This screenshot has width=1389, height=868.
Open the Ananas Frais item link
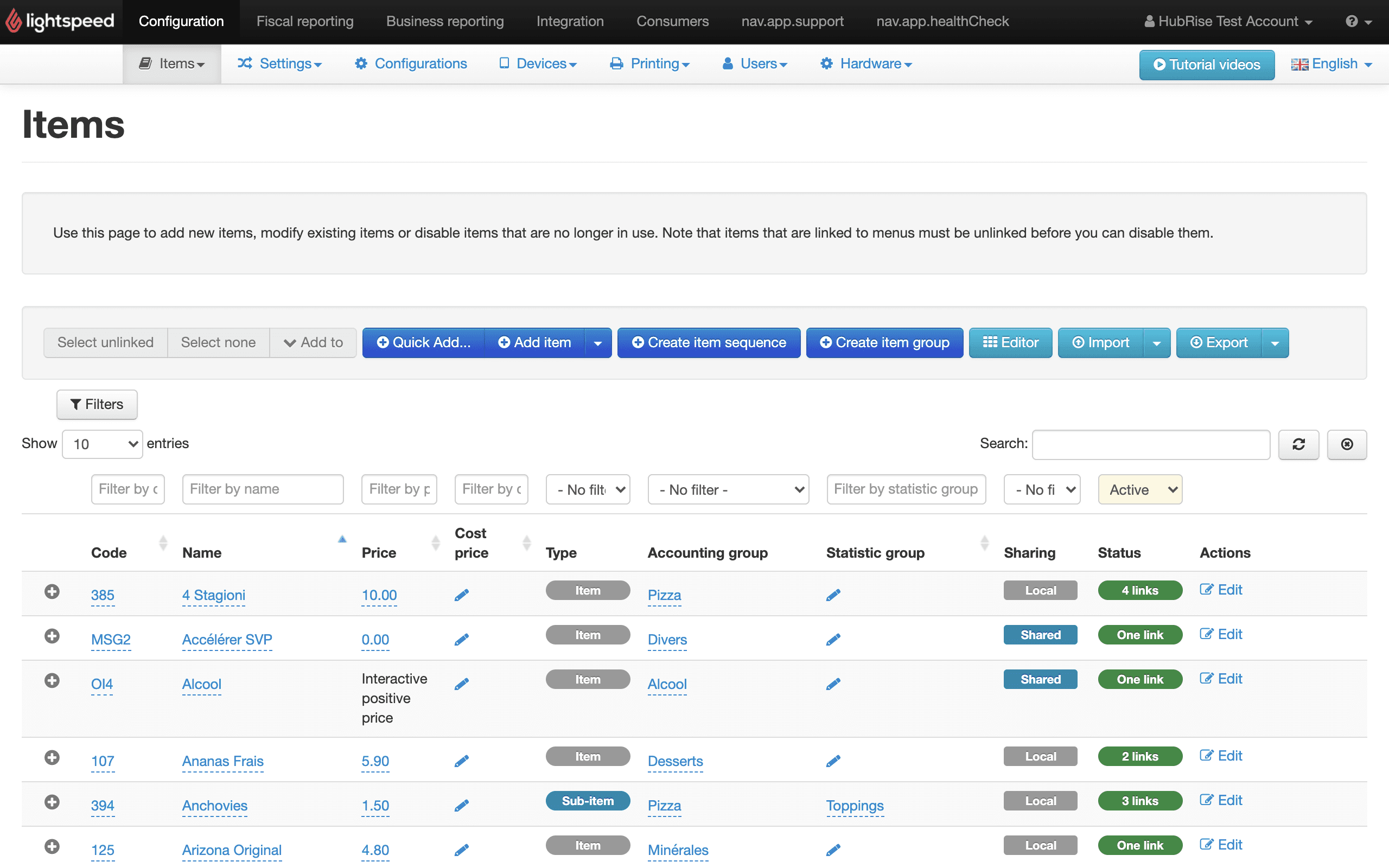click(x=222, y=761)
